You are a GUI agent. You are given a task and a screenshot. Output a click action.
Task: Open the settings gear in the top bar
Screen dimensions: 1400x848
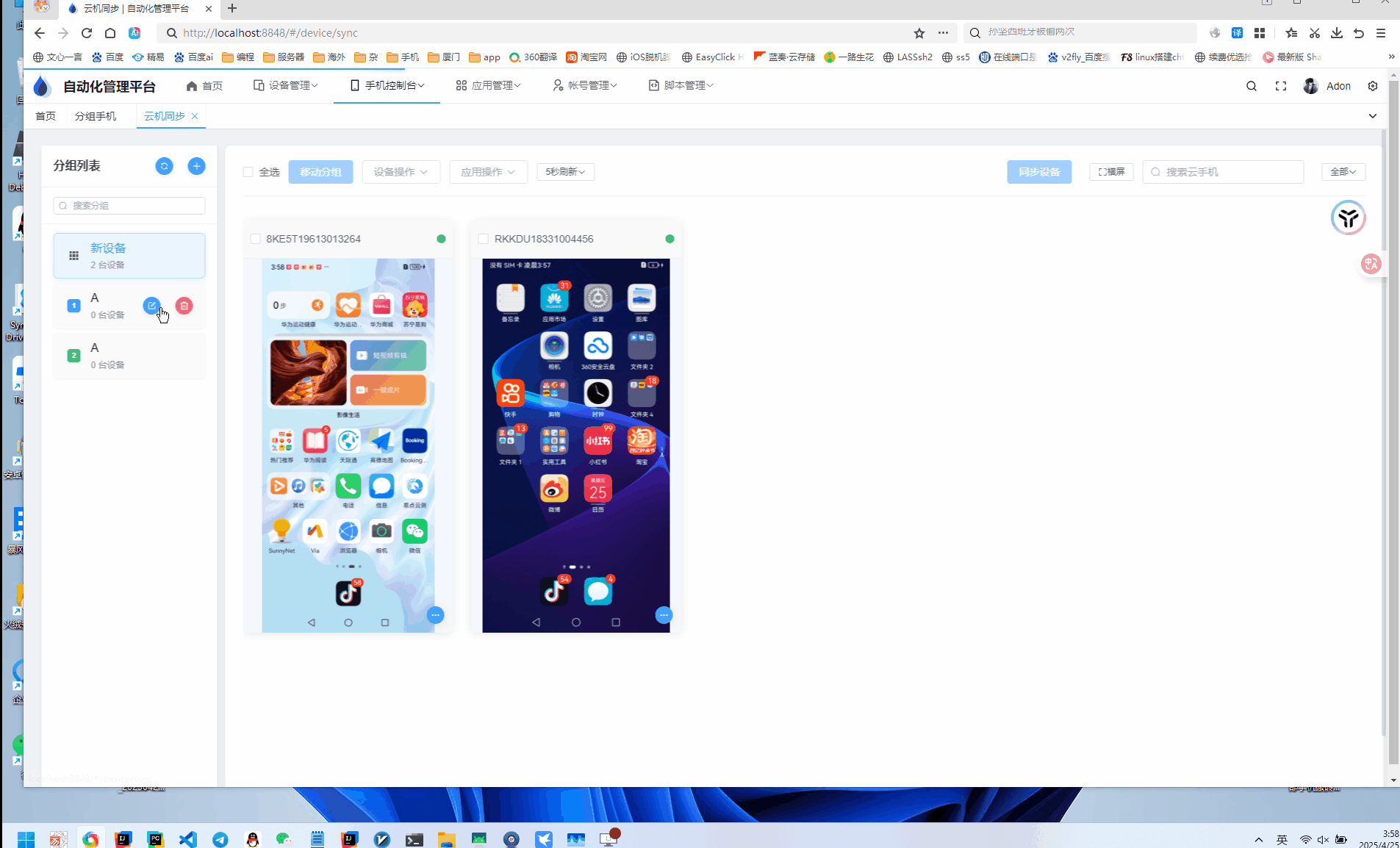click(x=1372, y=86)
